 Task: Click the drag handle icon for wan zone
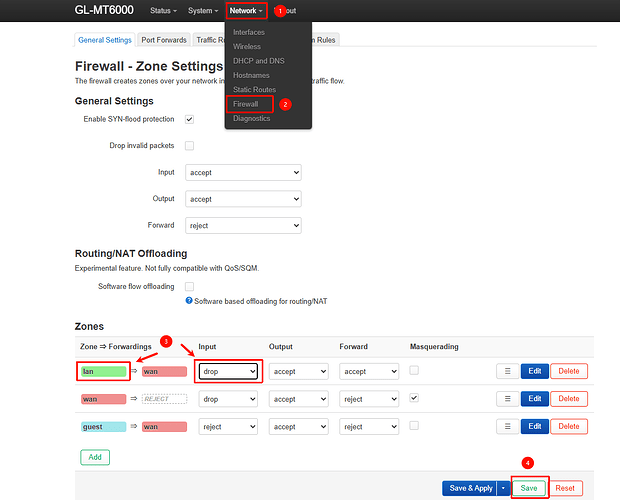click(x=507, y=399)
